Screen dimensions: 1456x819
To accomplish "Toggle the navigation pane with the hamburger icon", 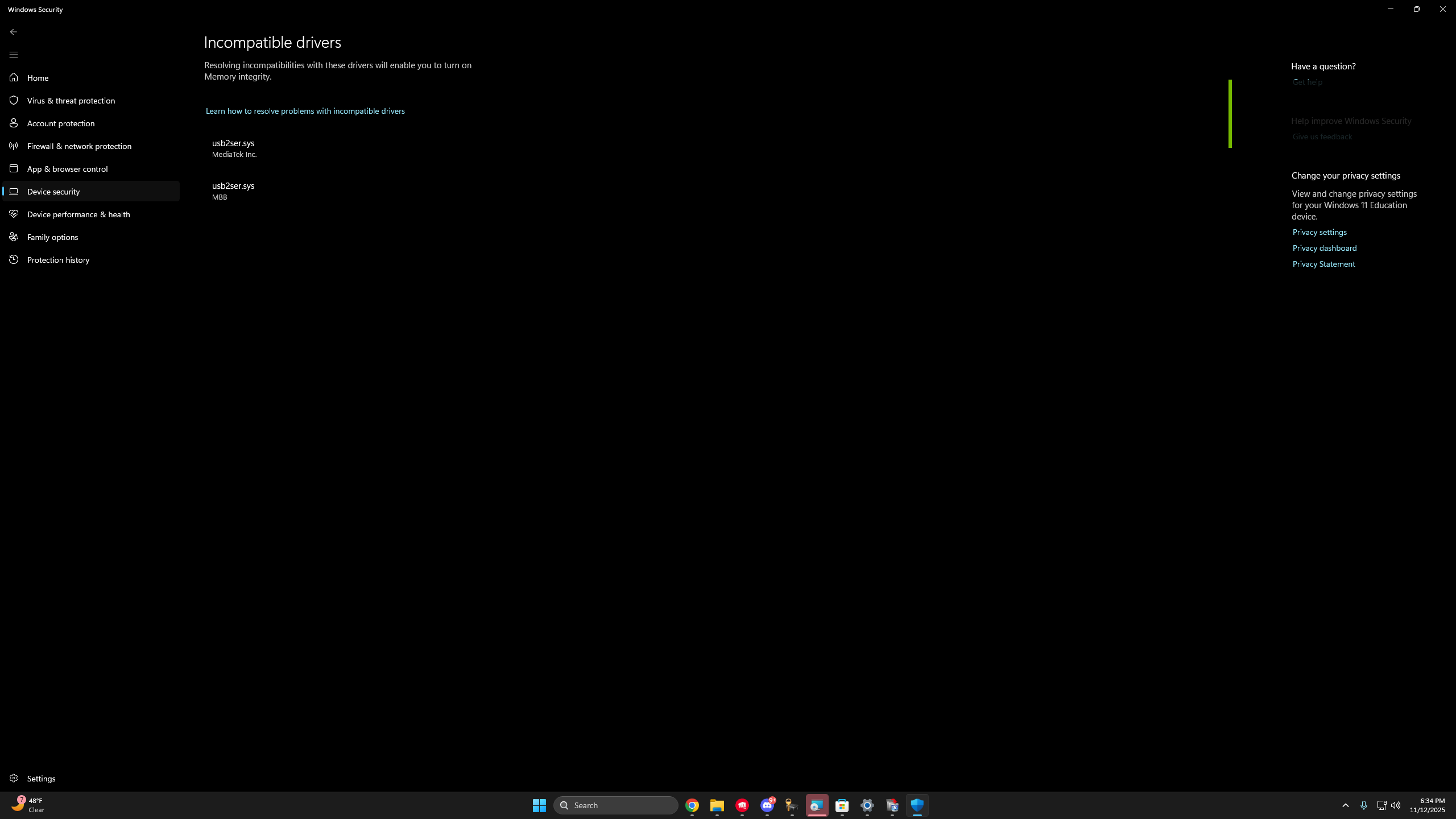I will [13, 55].
